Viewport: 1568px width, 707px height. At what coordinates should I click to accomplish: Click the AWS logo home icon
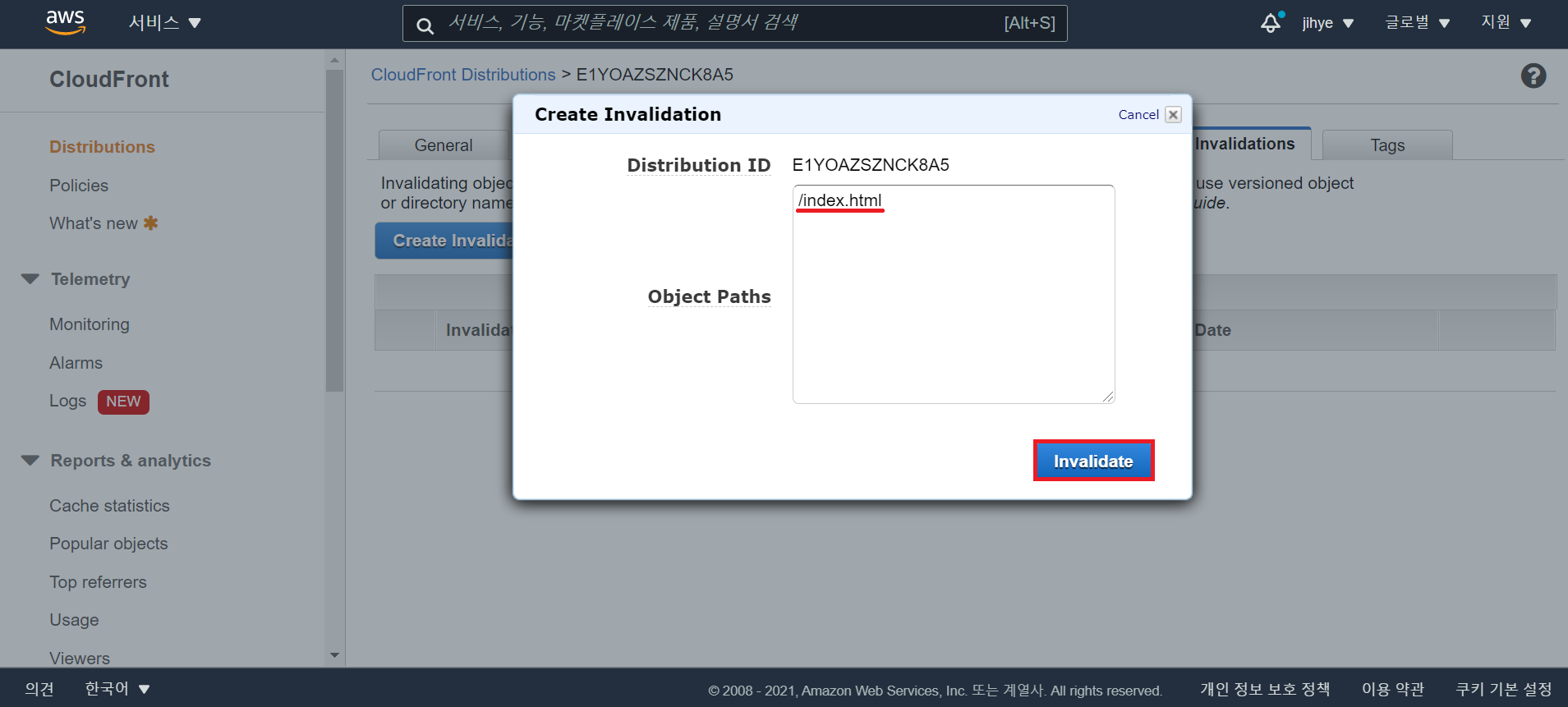pos(66,23)
